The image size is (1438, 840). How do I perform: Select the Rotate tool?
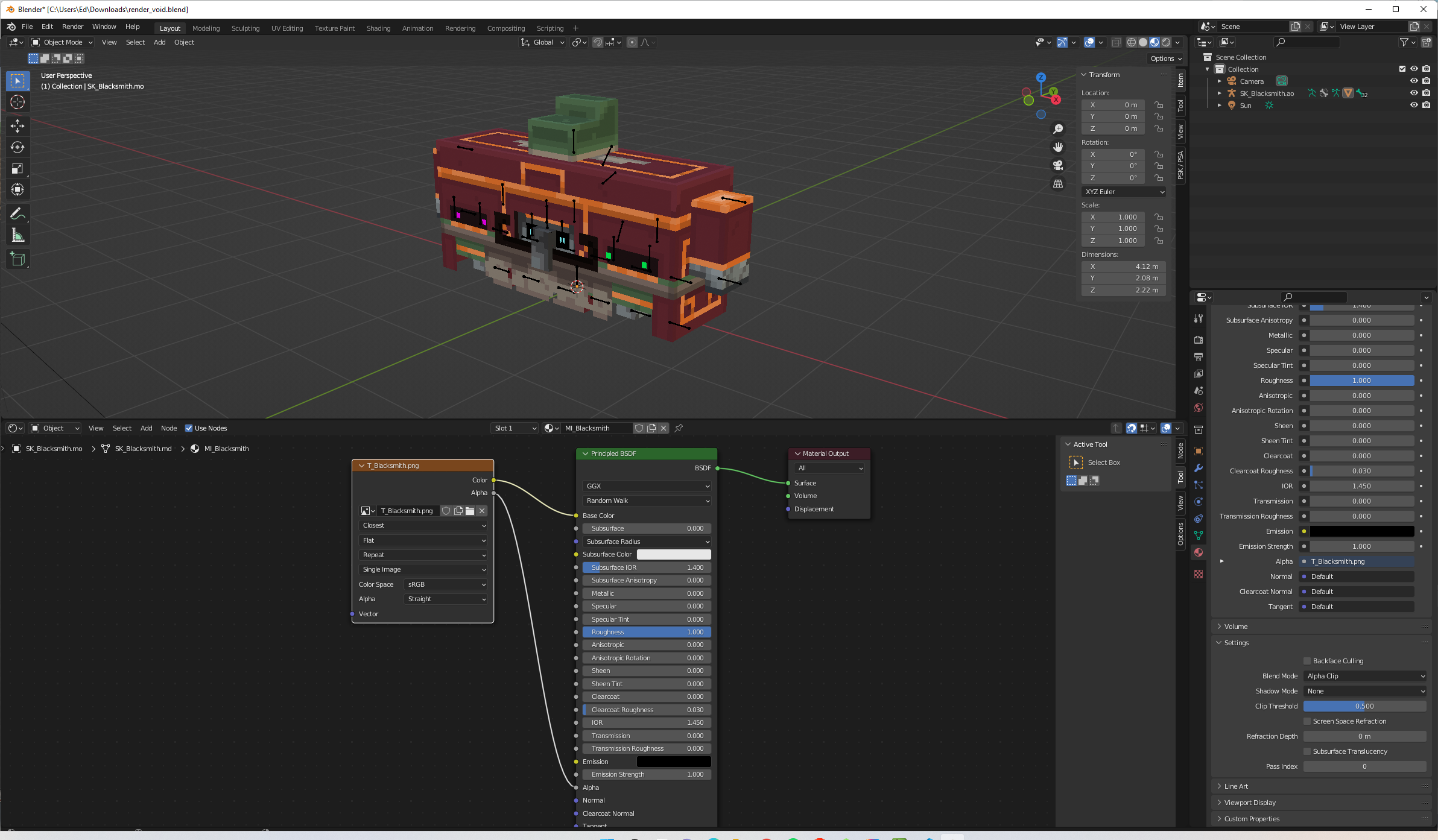click(x=17, y=147)
